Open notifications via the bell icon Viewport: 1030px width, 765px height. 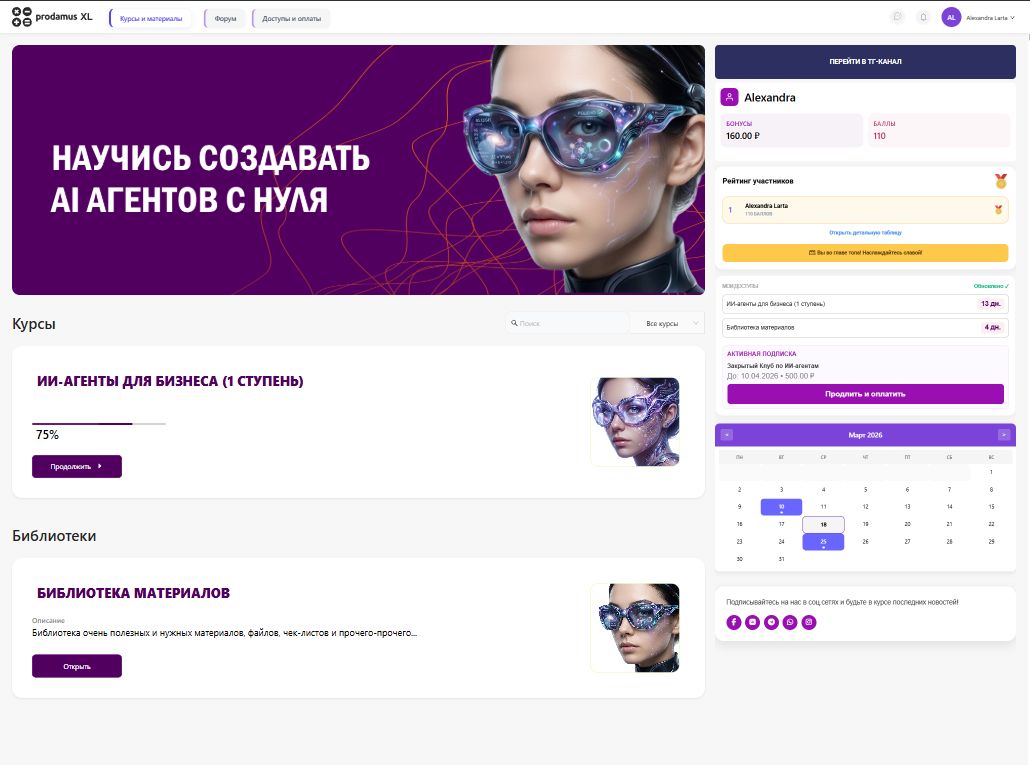click(x=924, y=16)
